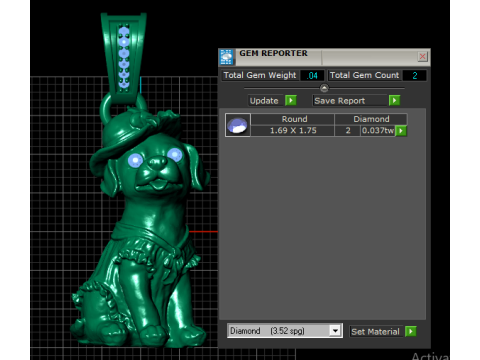Select the dog's right eye gem

[175, 154]
